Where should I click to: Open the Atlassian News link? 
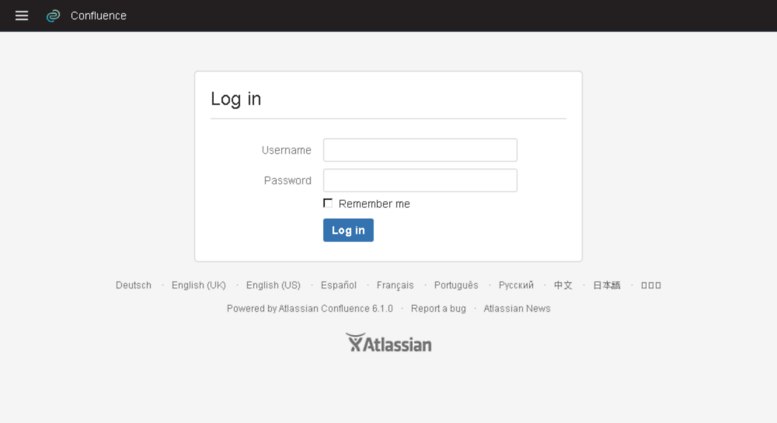tap(517, 309)
